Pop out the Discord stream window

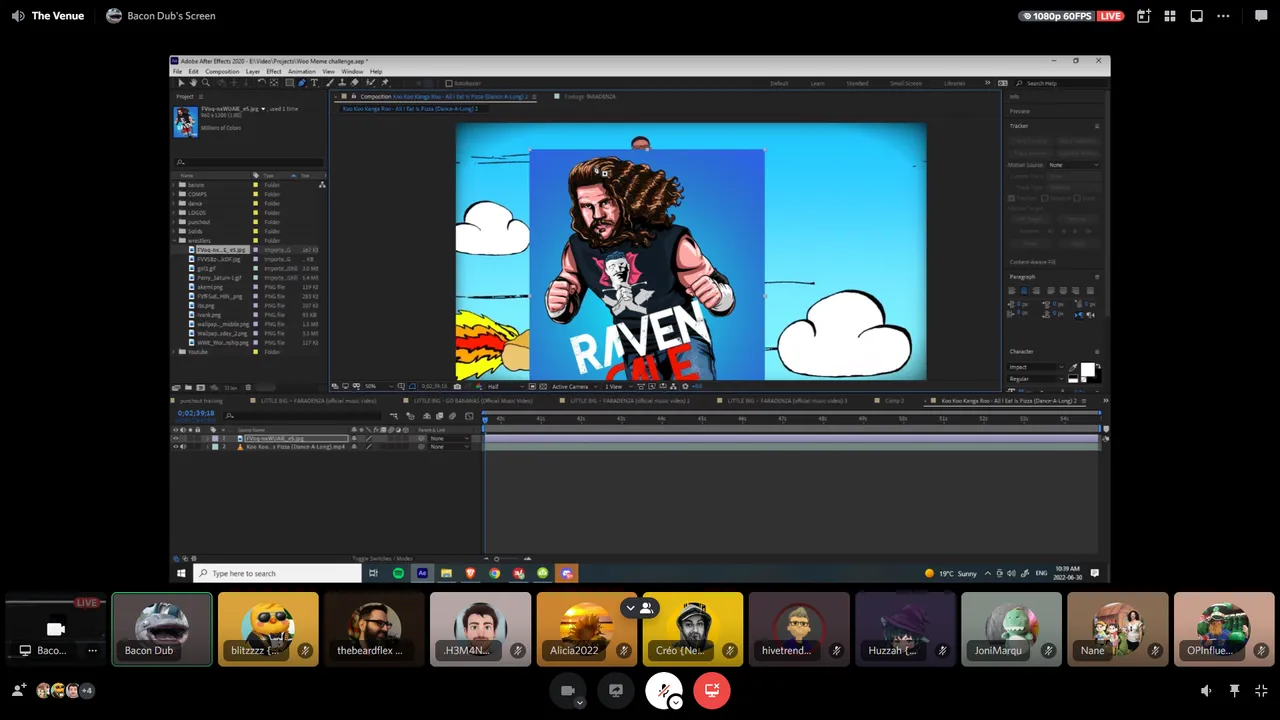[x=1196, y=16]
